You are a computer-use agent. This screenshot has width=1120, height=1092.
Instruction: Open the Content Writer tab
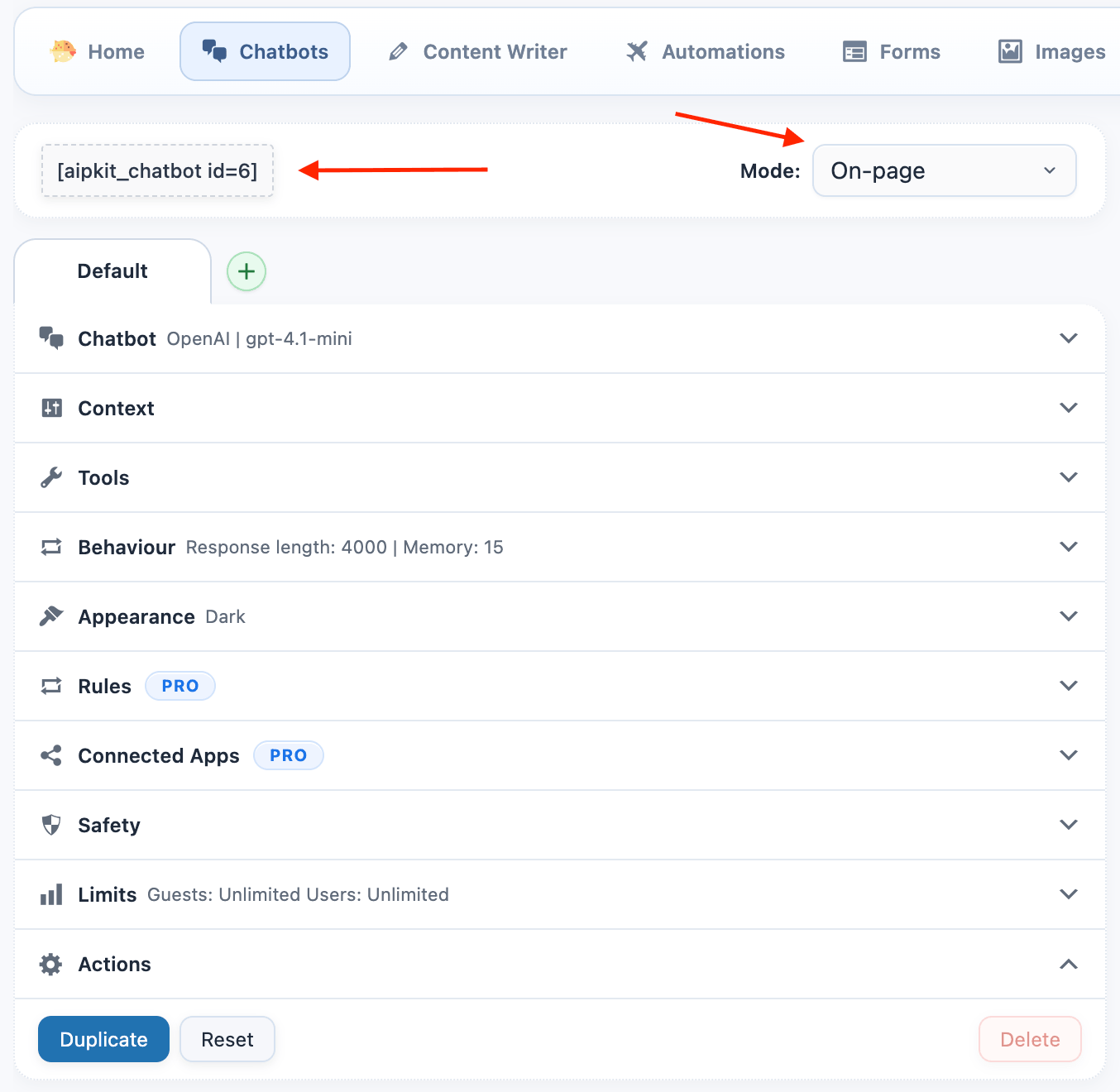coord(478,51)
